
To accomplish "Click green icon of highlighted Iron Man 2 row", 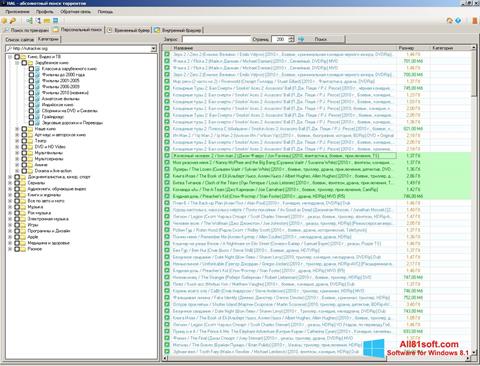I will click(167, 156).
